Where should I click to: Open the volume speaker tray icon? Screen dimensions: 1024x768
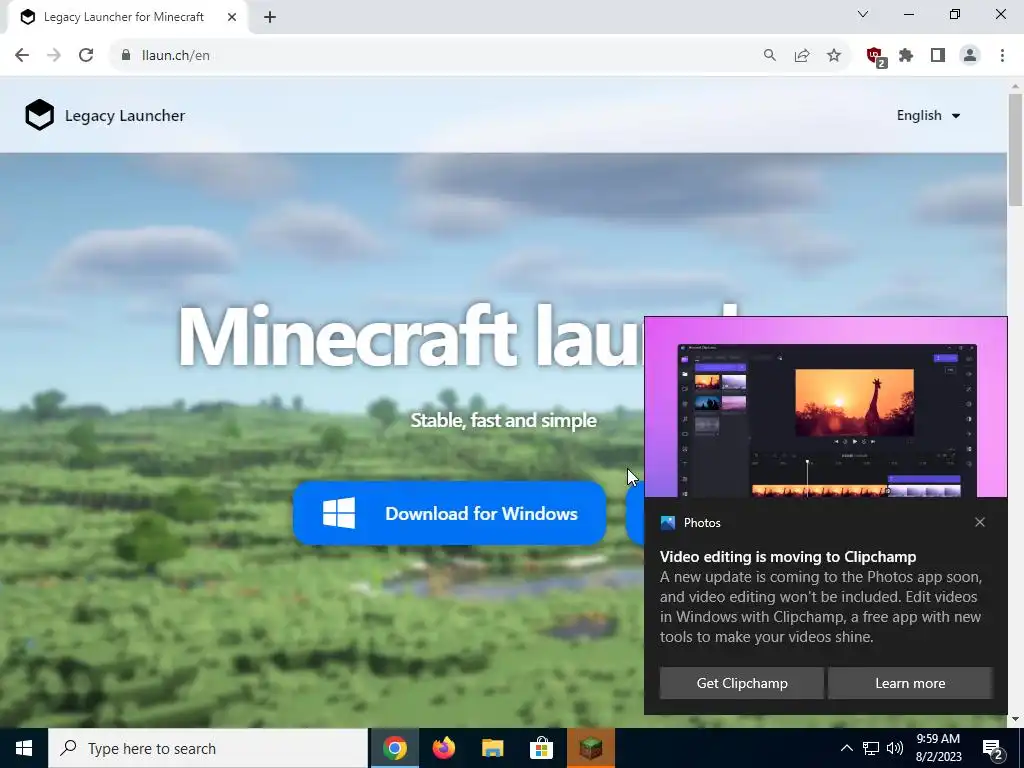[x=895, y=748]
